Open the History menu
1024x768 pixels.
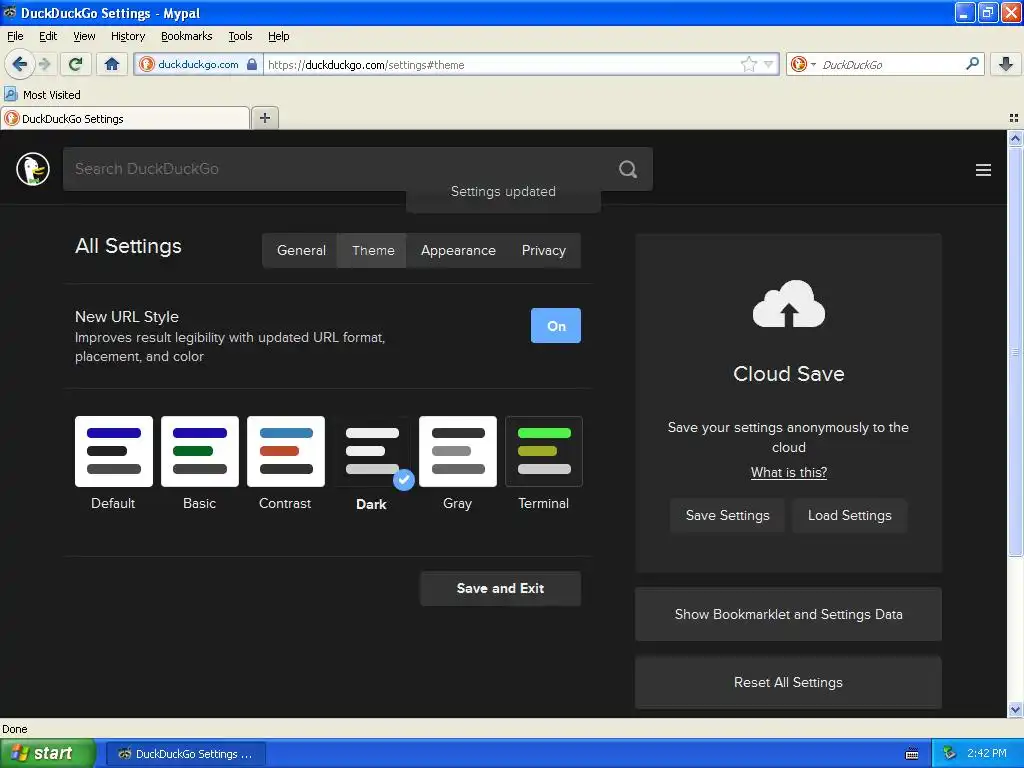[x=128, y=36]
